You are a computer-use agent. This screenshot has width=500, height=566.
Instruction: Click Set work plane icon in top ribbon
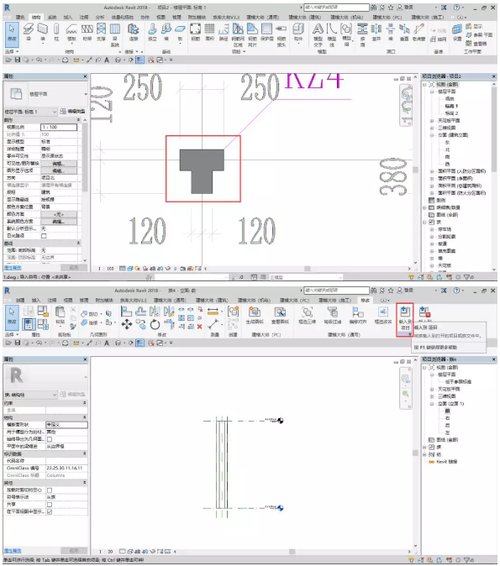457,32
